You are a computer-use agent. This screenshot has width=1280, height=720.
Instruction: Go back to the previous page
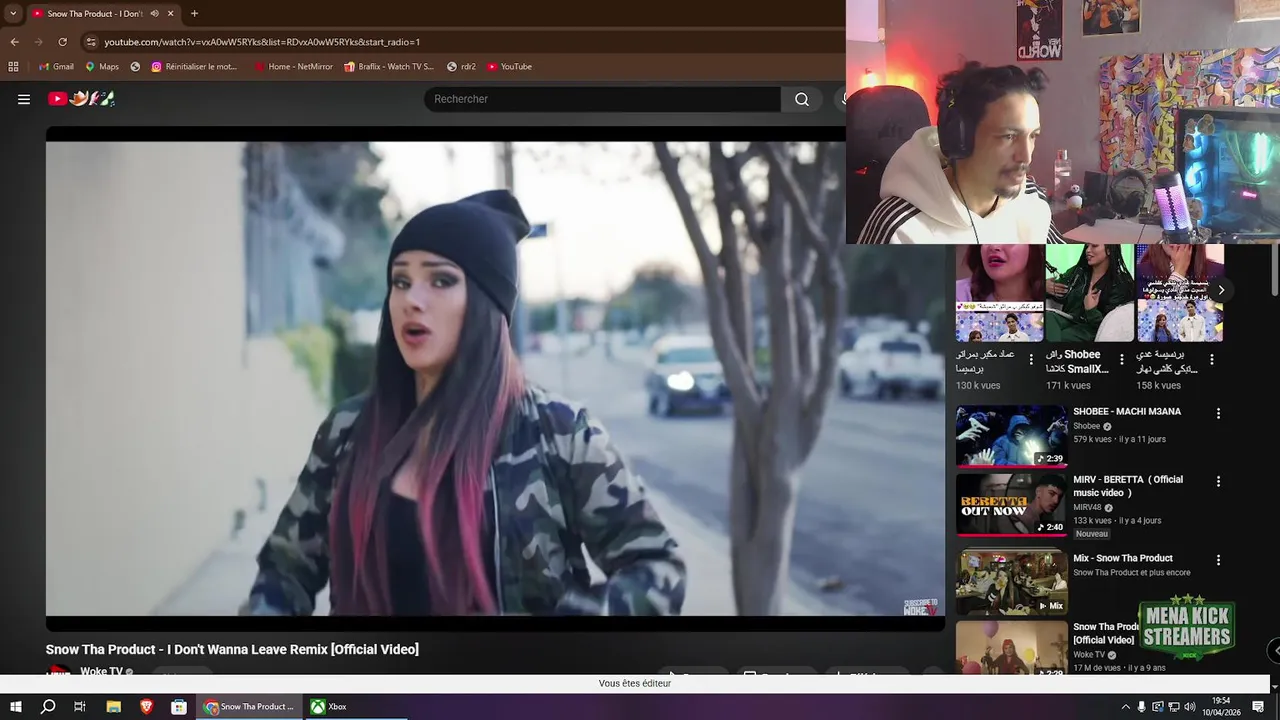tap(14, 42)
